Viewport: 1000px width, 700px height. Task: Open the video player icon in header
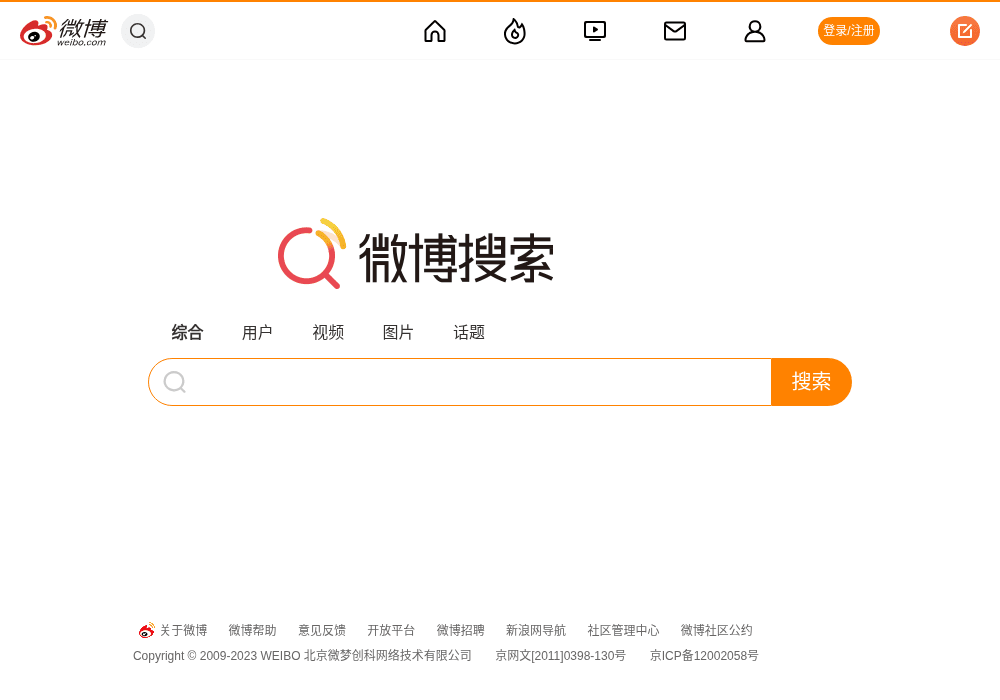click(x=595, y=31)
